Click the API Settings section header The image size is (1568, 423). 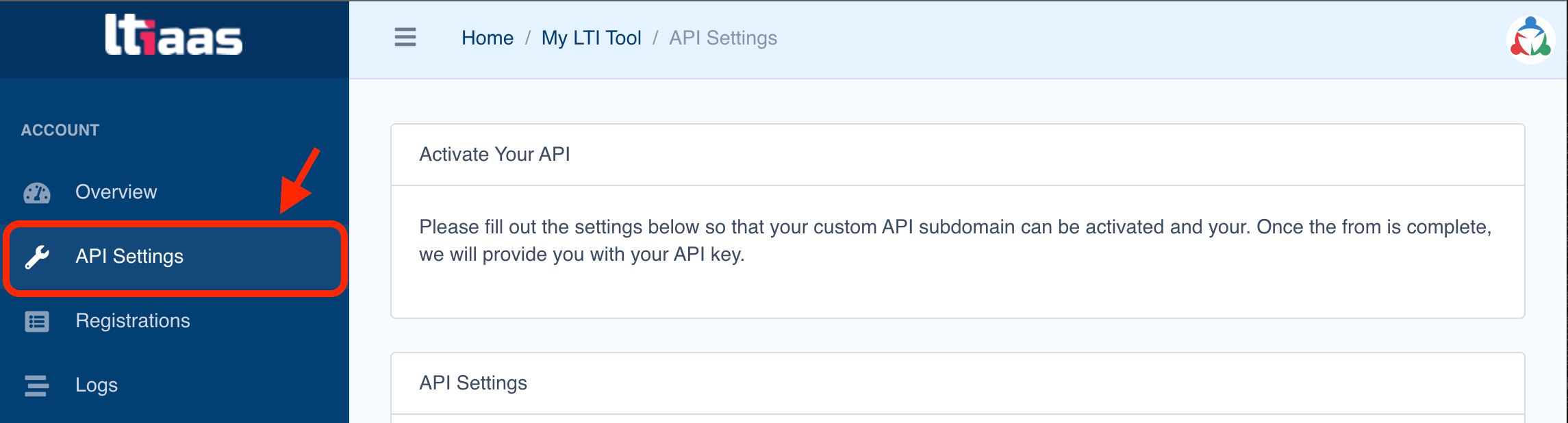473,383
